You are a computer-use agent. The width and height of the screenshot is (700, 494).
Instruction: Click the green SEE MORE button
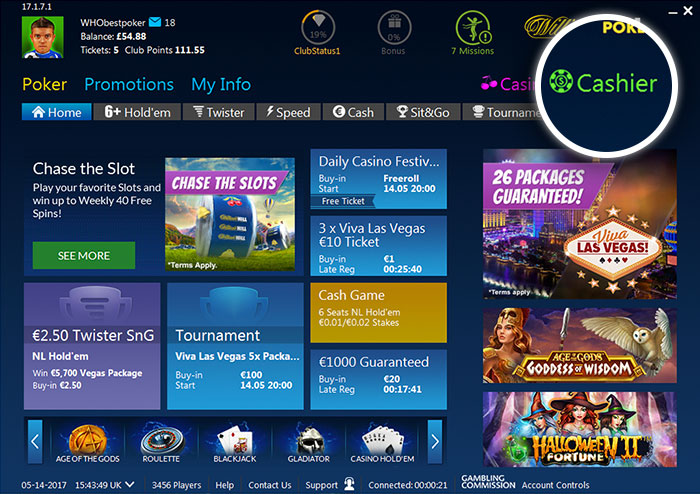click(x=84, y=255)
